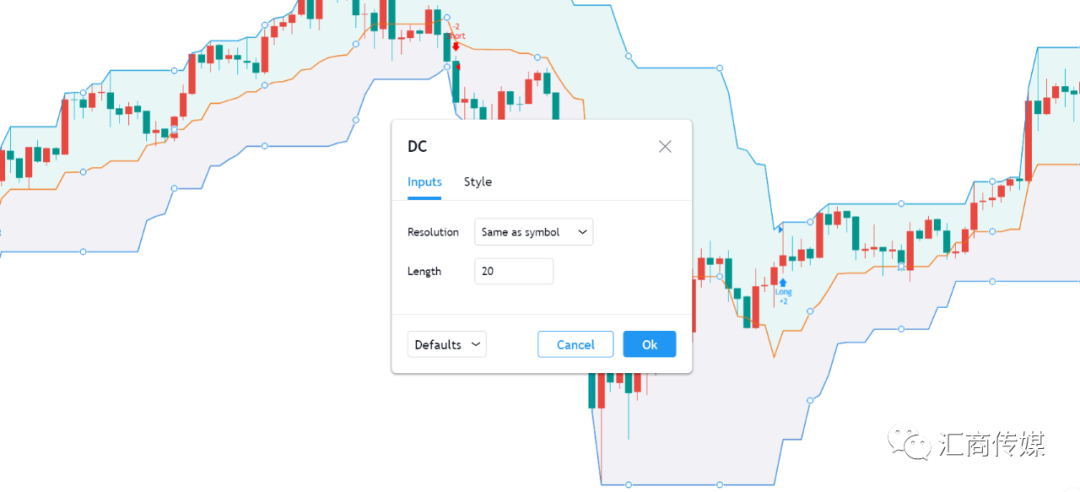Open the Defaults dropdown

[x=447, y=345]
